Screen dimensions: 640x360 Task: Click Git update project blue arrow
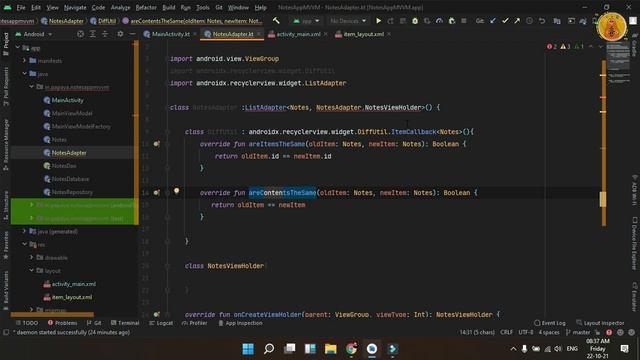pyautogui.click(x=493, y=20)
